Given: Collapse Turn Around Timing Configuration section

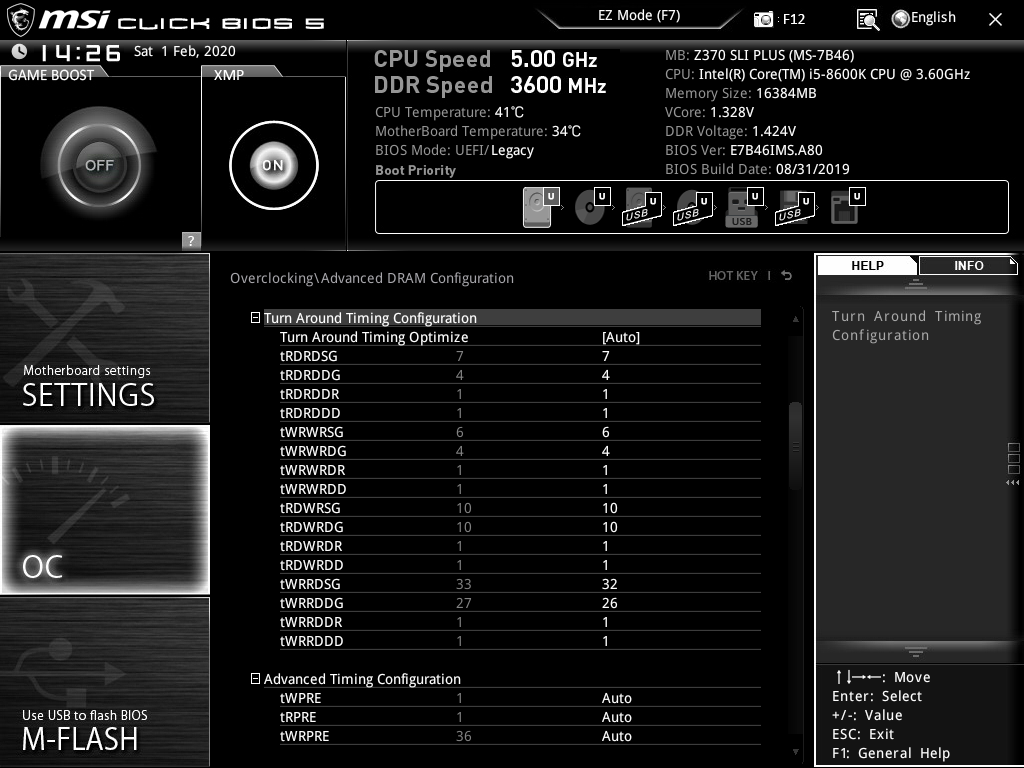Looking at the screenshot, I should (x=255, y=317).
